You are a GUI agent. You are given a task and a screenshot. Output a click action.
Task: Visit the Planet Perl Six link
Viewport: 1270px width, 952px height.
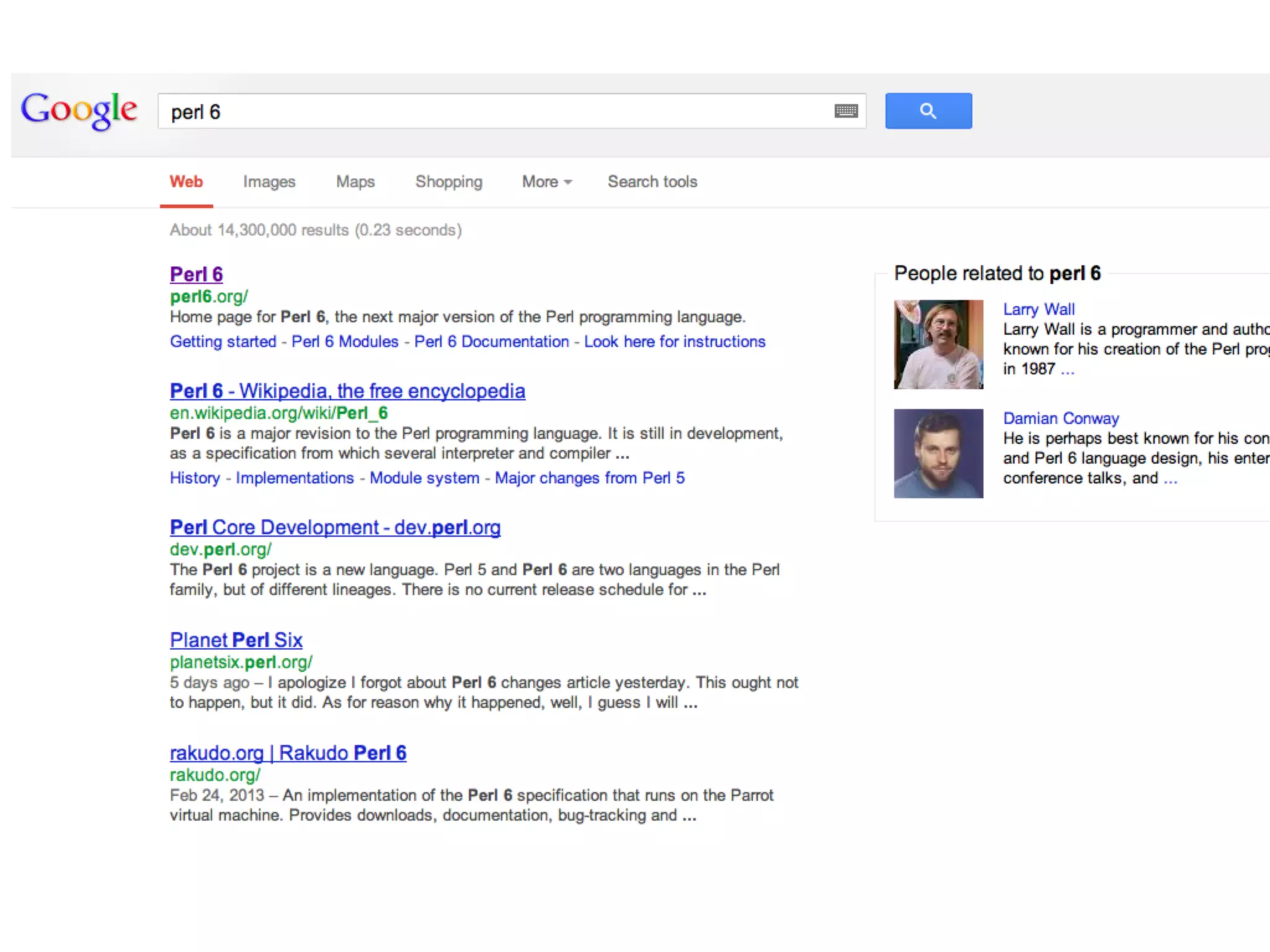point(236,640)
